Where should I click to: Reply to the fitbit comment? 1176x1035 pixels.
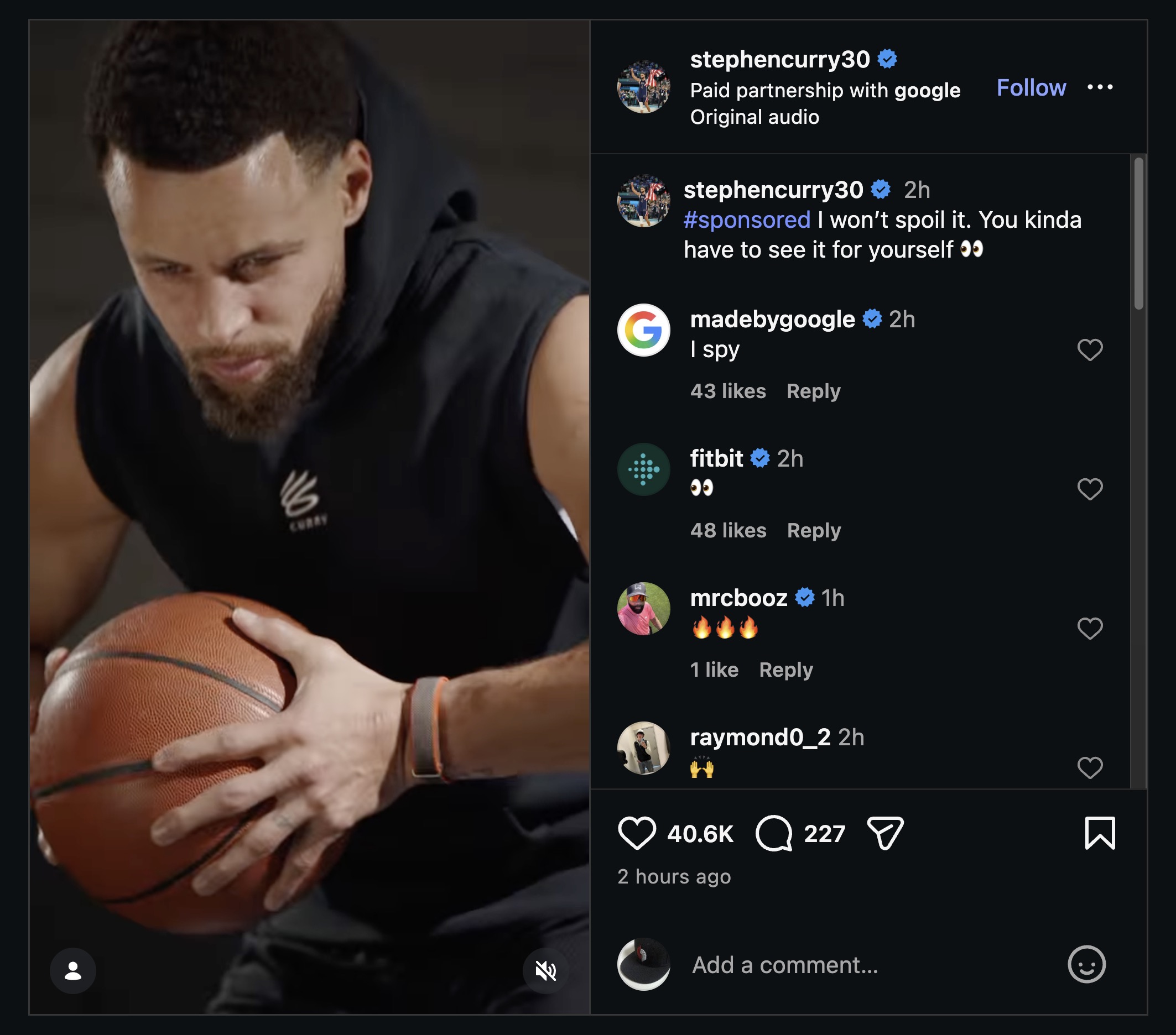[x=814, y=530]
